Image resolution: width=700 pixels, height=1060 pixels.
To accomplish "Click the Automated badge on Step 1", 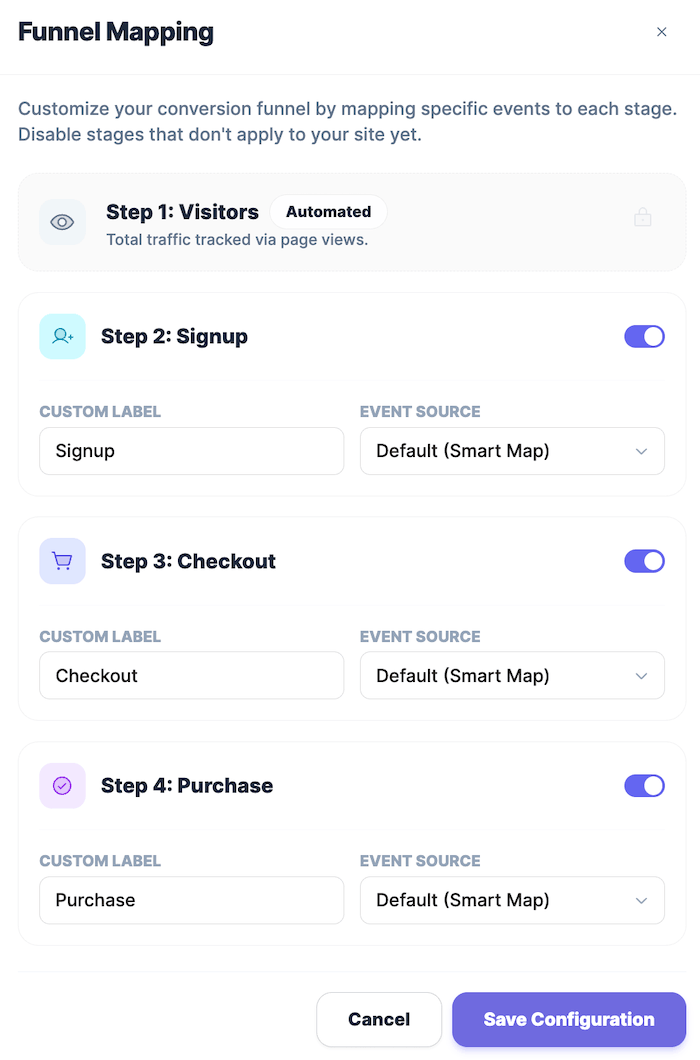I will [328, 211].
